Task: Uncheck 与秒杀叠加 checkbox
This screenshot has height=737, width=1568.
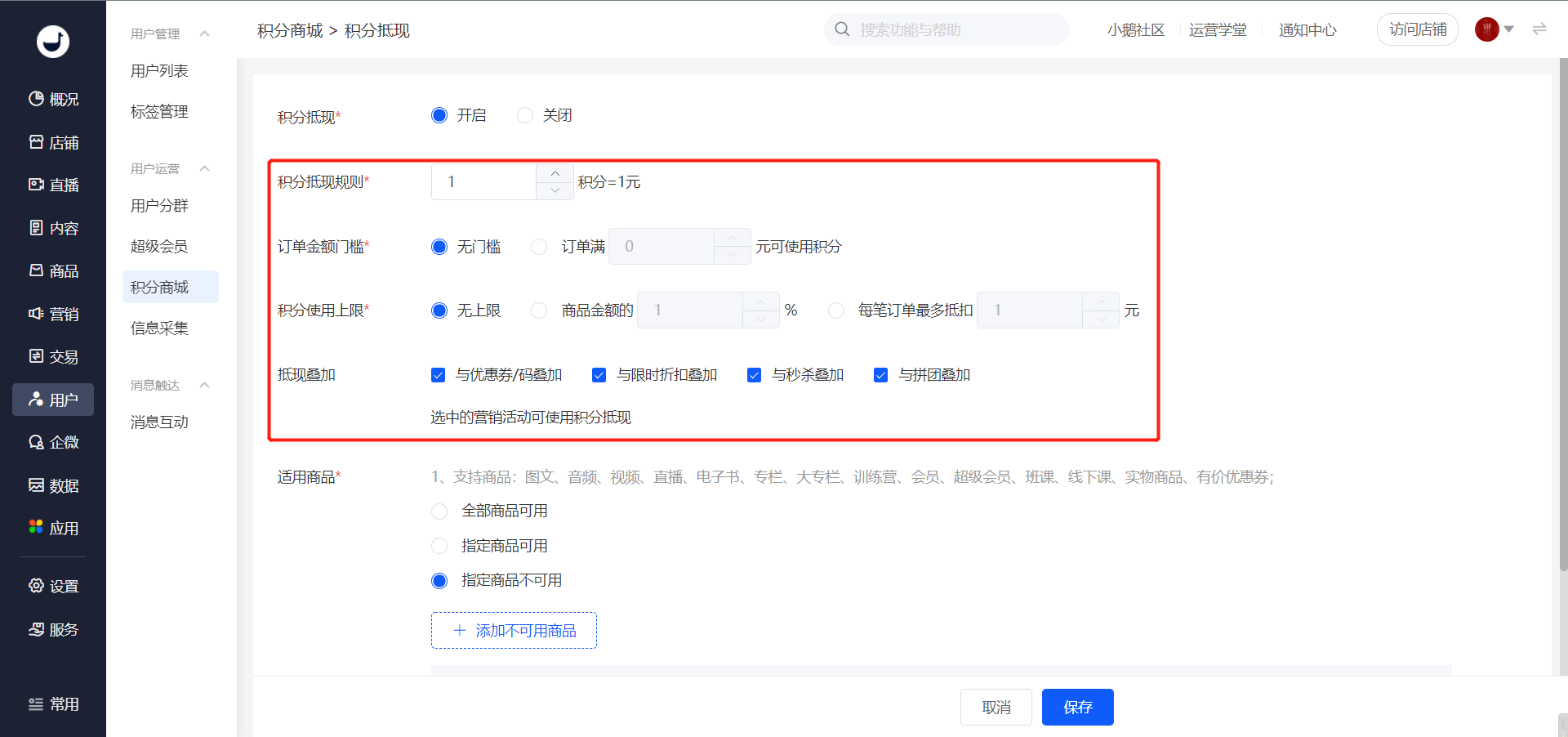Action: click(x=754, y=375)
